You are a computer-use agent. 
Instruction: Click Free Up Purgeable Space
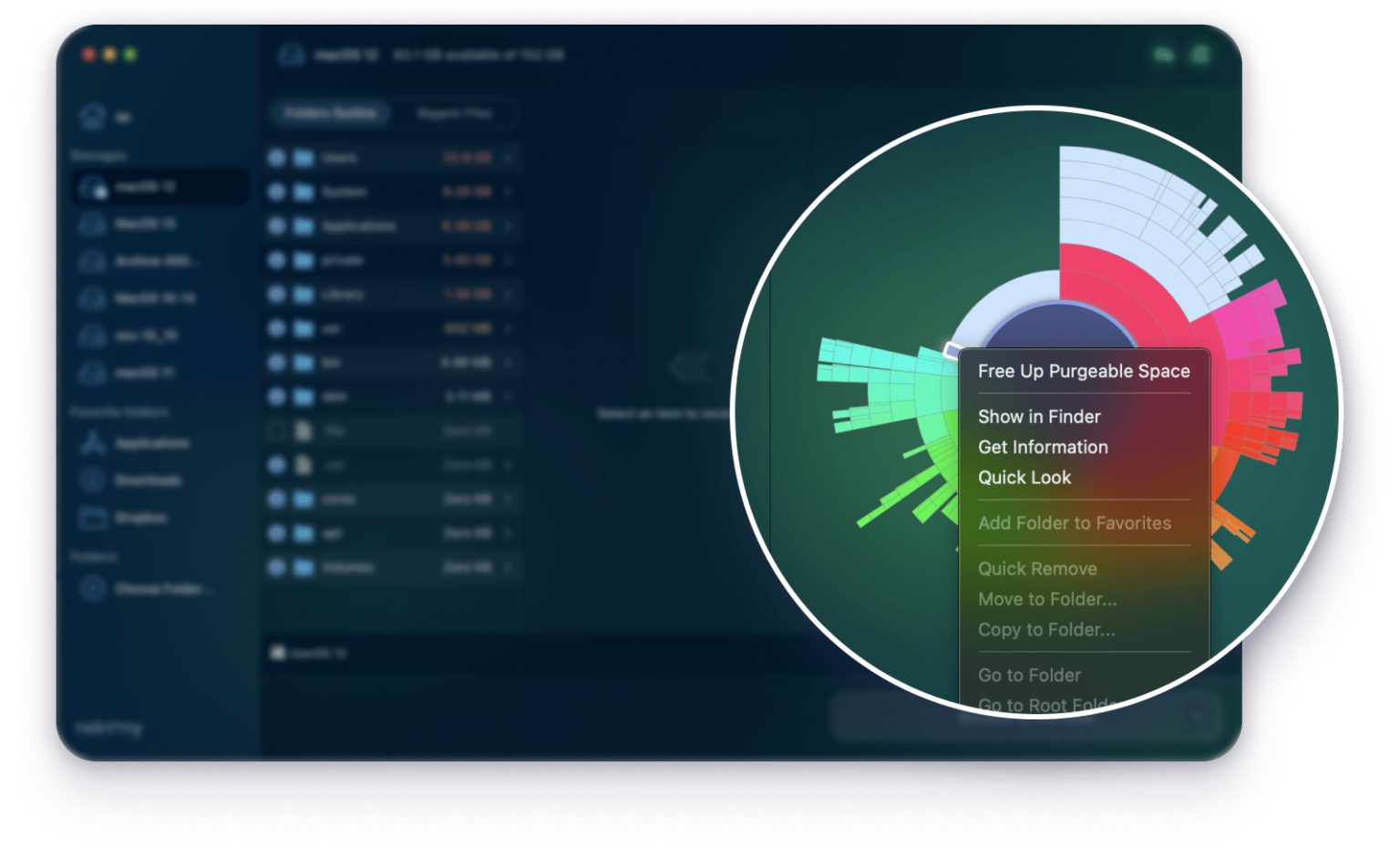(1084, 371)
